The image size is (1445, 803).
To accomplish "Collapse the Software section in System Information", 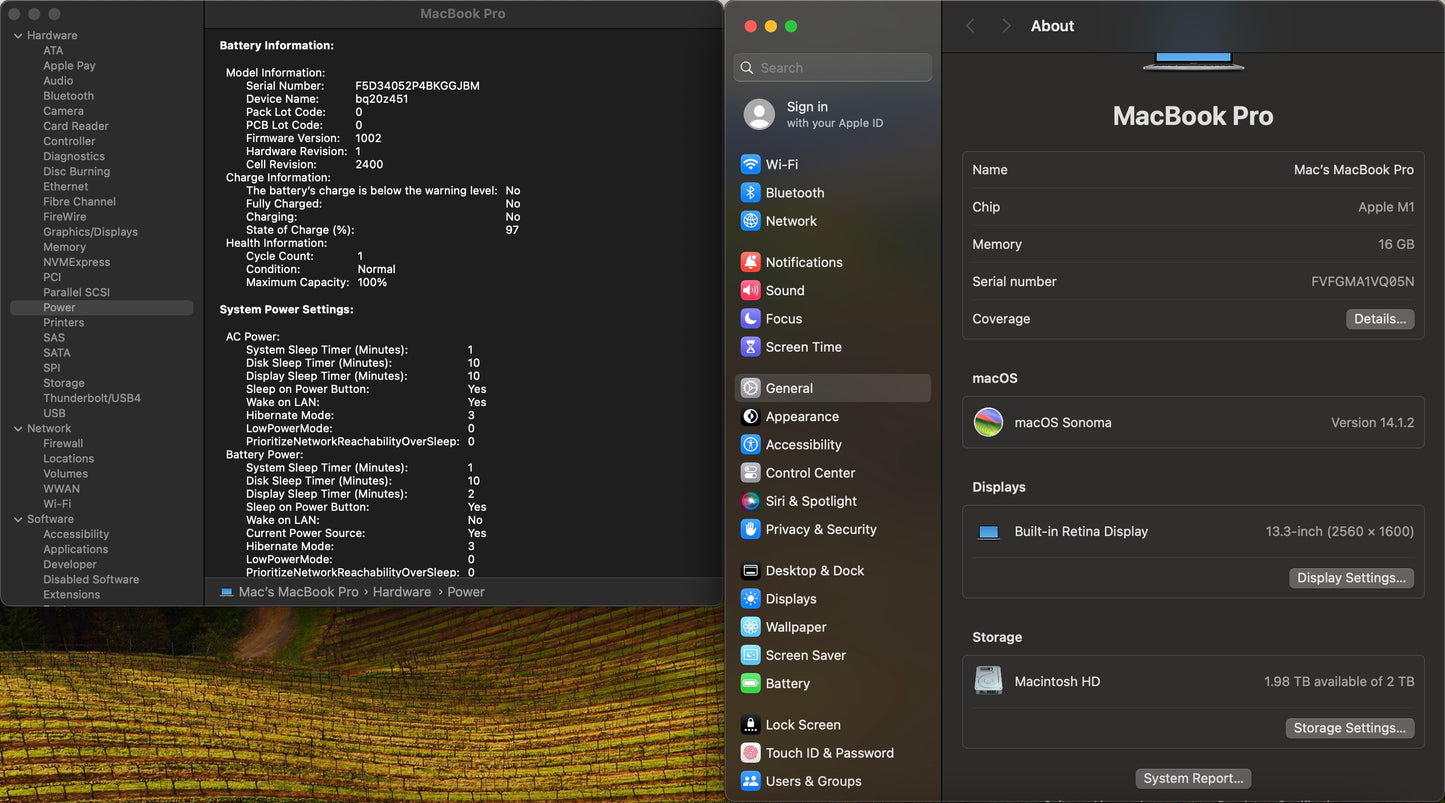I will [x=18, y=520].
